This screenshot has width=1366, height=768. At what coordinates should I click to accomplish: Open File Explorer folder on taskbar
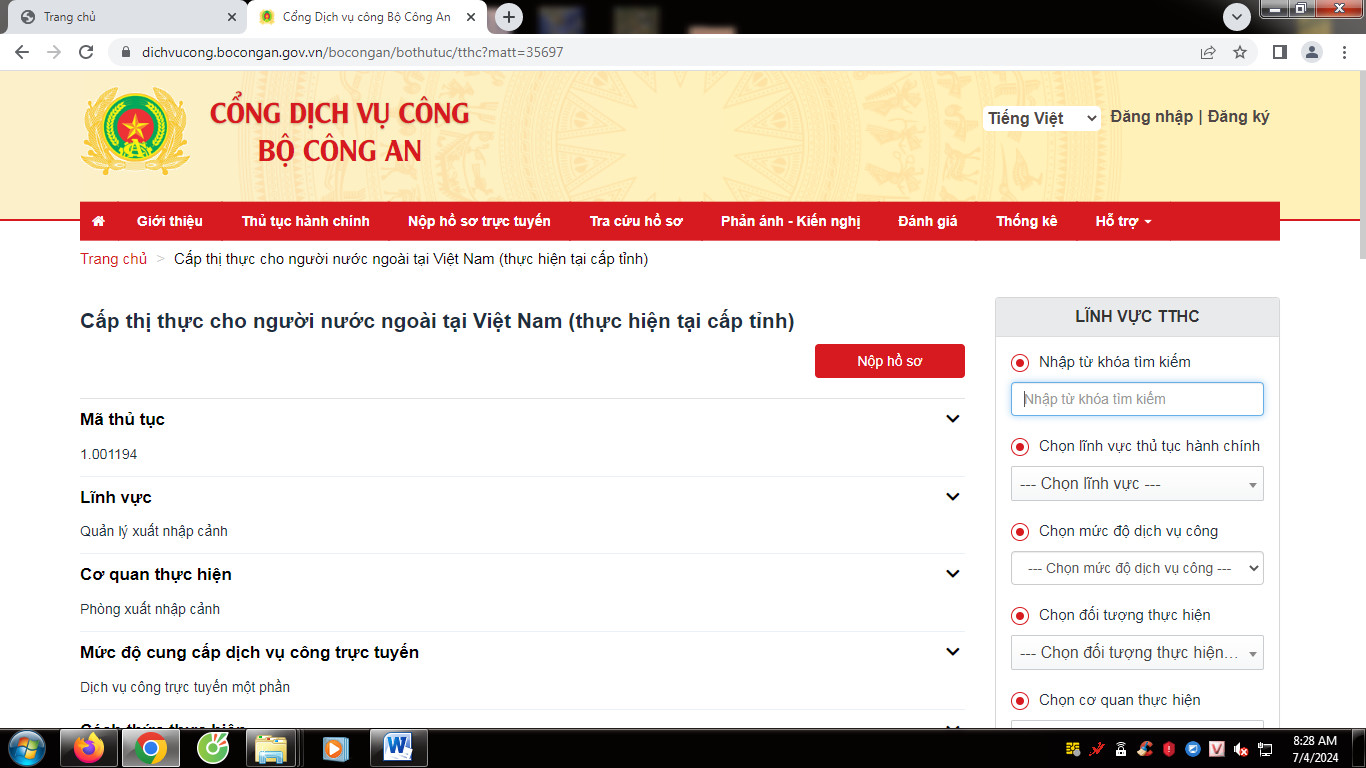(272, 748)
